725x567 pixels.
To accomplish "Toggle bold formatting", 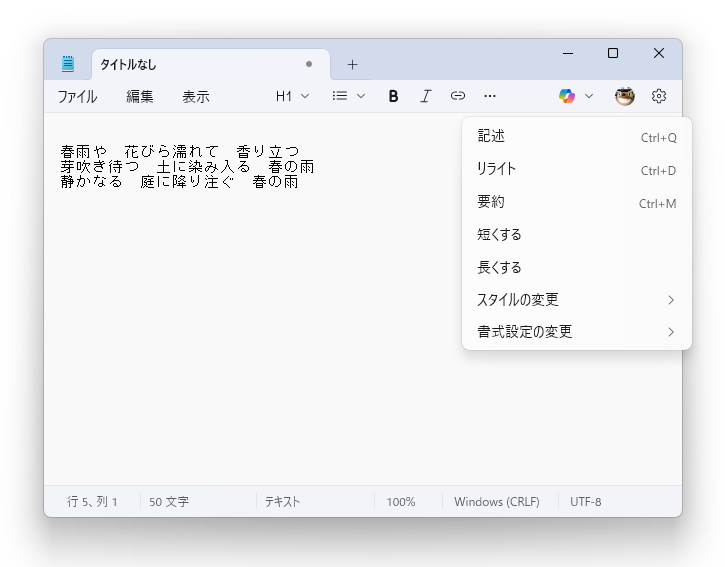I will pos(393,96).
